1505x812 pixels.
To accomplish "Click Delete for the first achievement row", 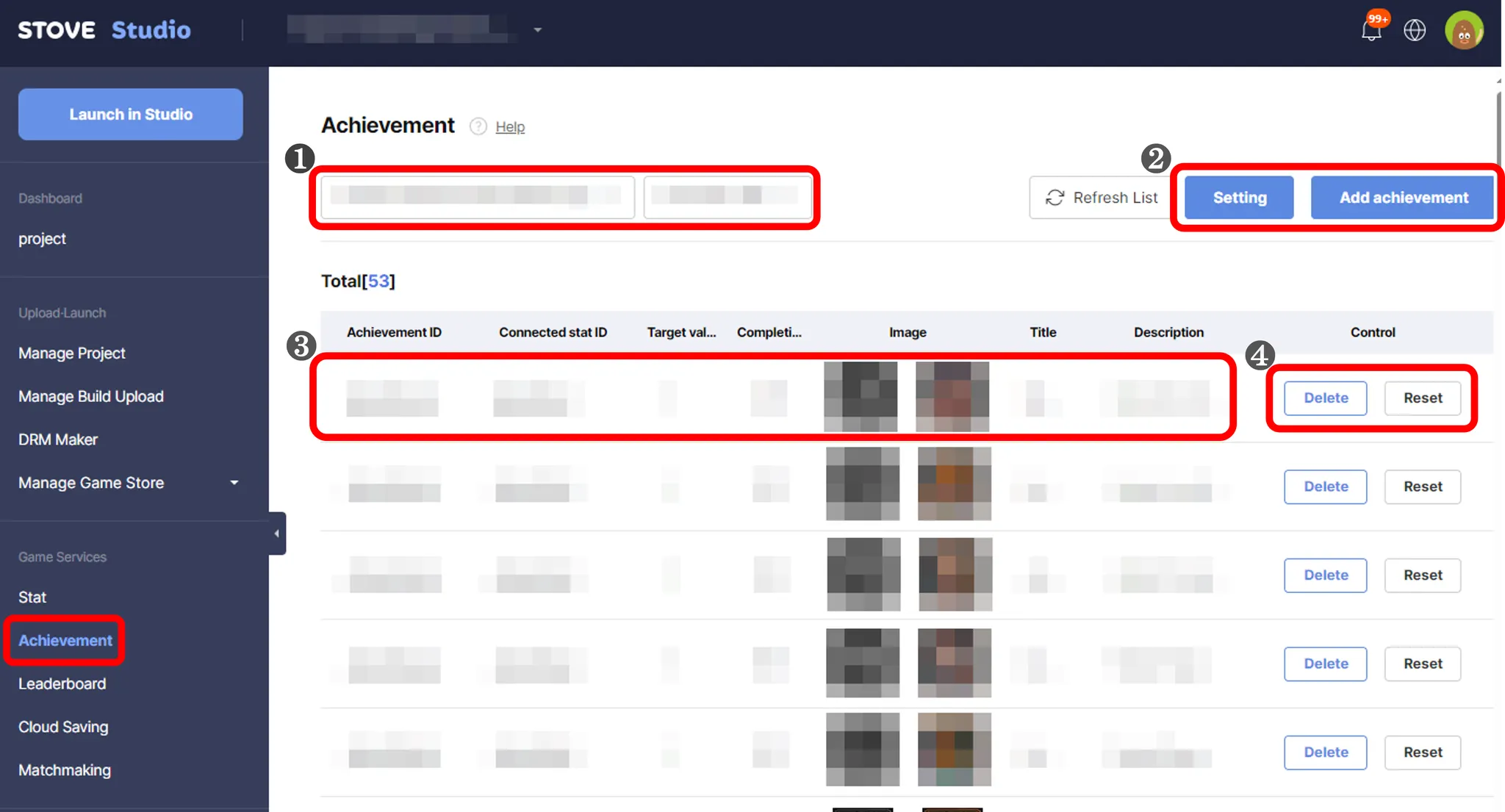I will point(1325,398).
